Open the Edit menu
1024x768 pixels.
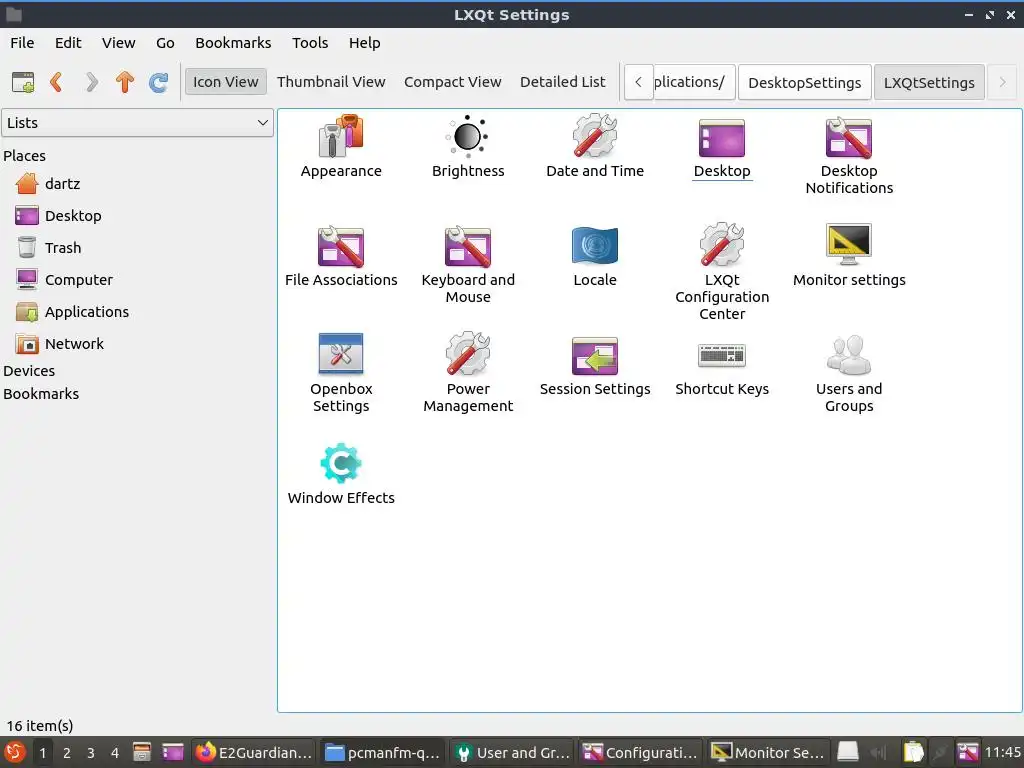(68, 43)
